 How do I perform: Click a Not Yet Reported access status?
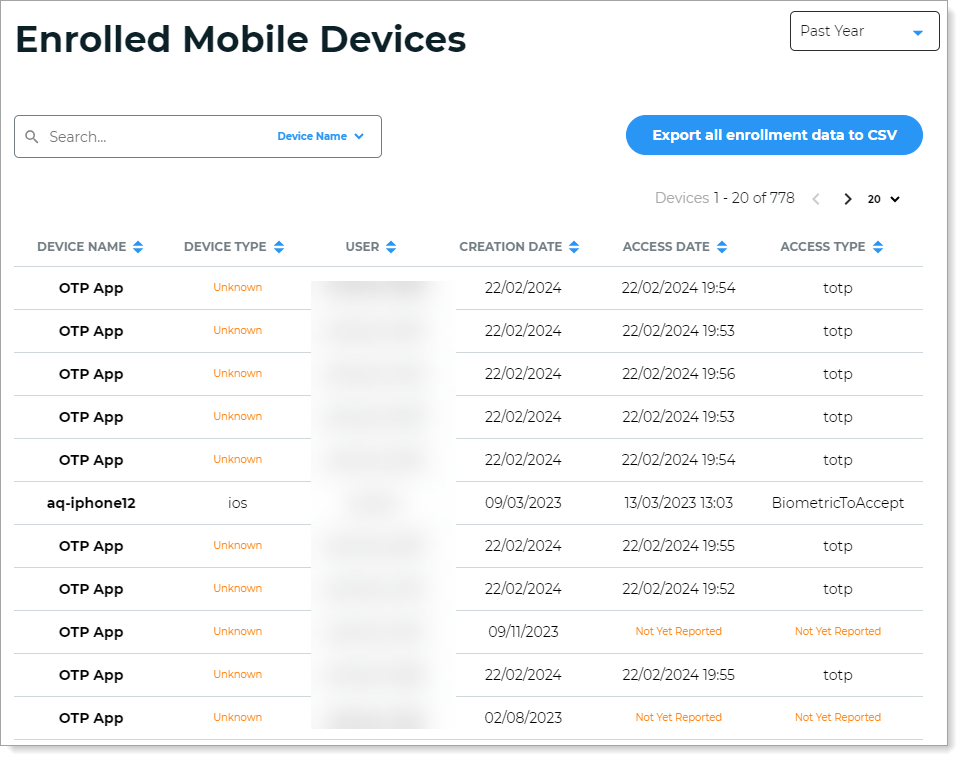(679, 631)
